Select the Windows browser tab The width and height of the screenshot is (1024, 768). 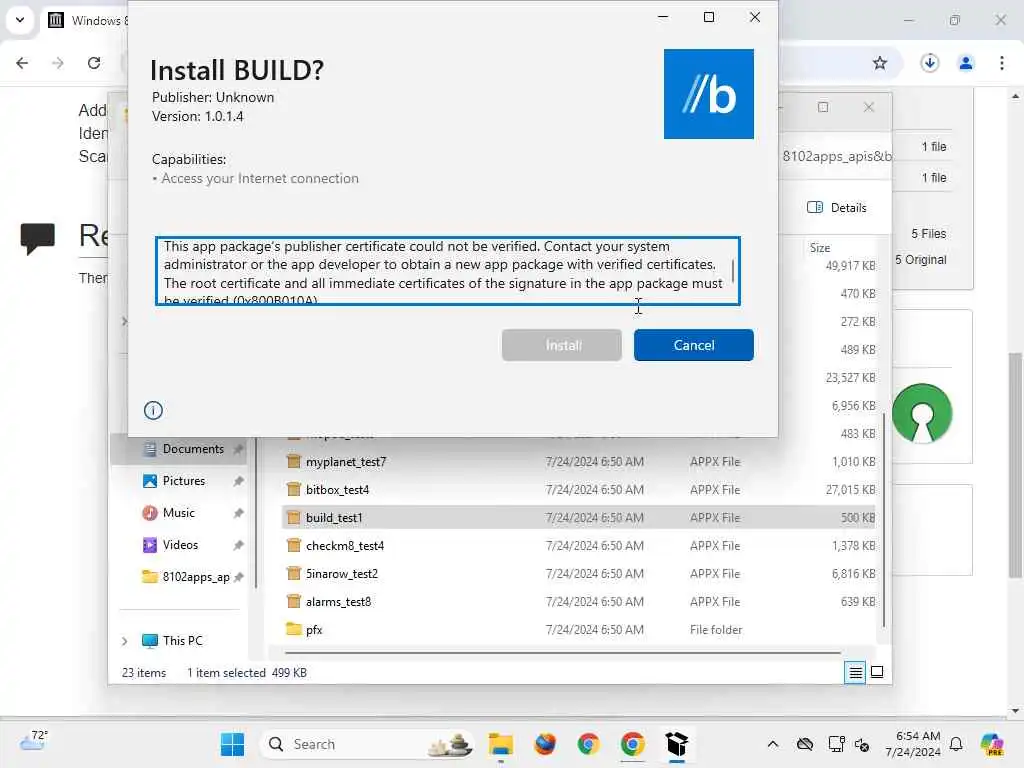88,20
